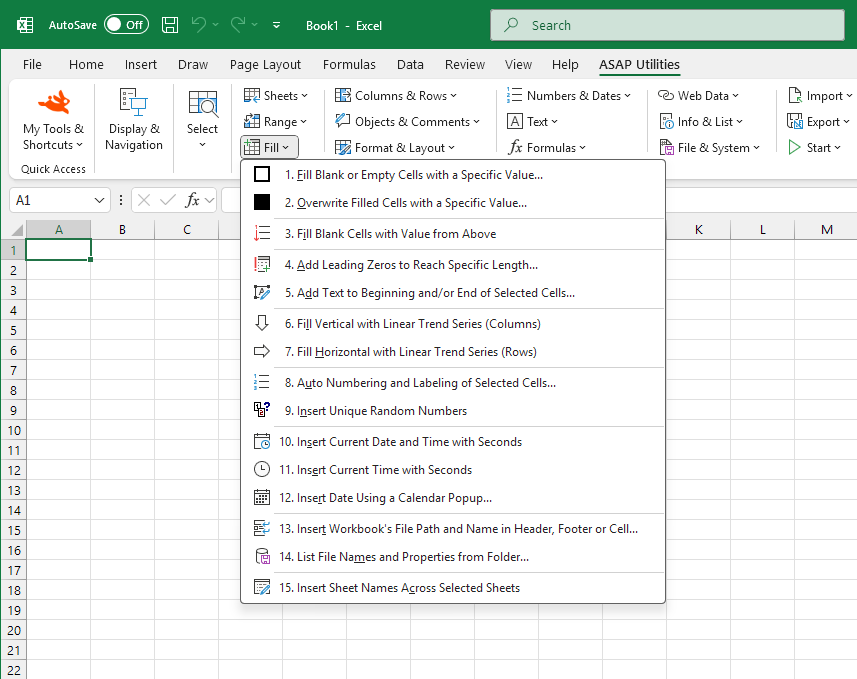Click the Display & Navigation icon
This screenshot has height=679, width=857.
click(133, 102)
